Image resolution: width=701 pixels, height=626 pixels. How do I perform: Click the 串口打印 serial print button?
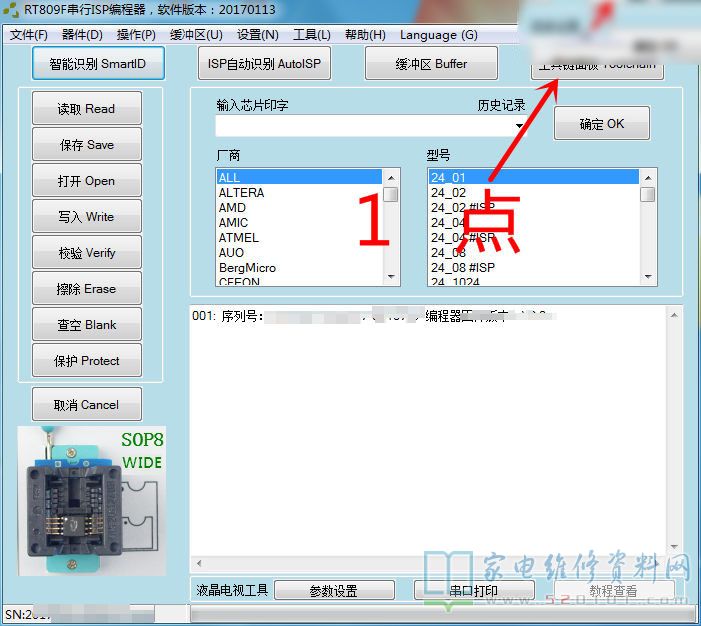tap(474, 591)
